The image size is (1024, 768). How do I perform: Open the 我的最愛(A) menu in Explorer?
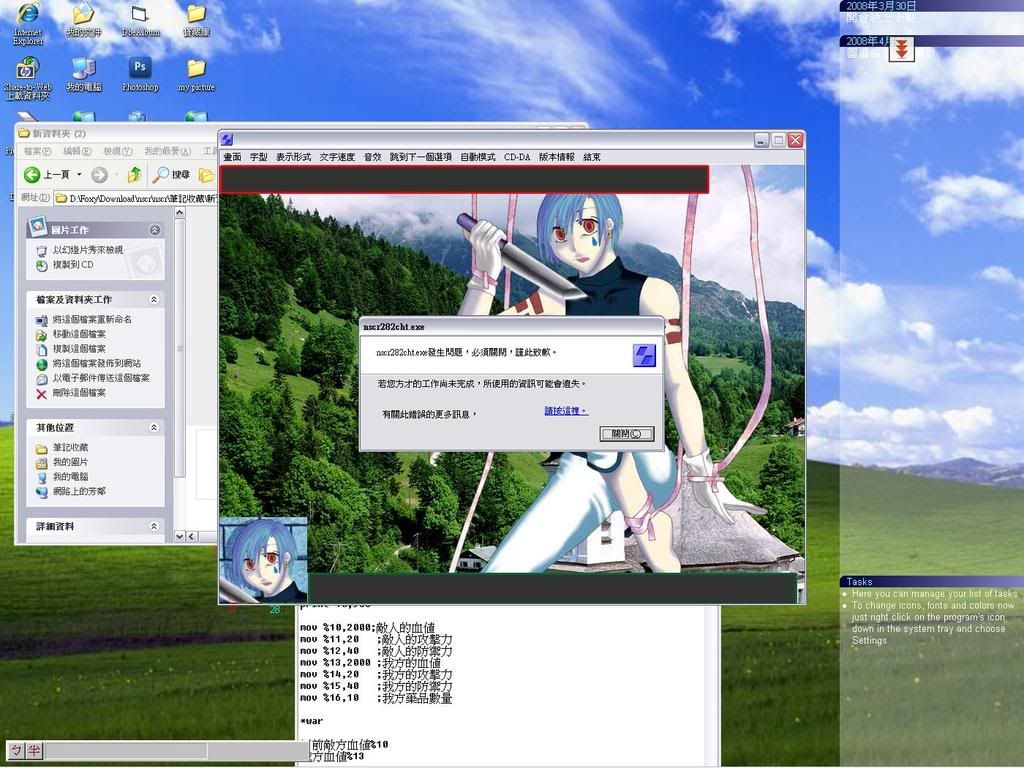point(167,152)
